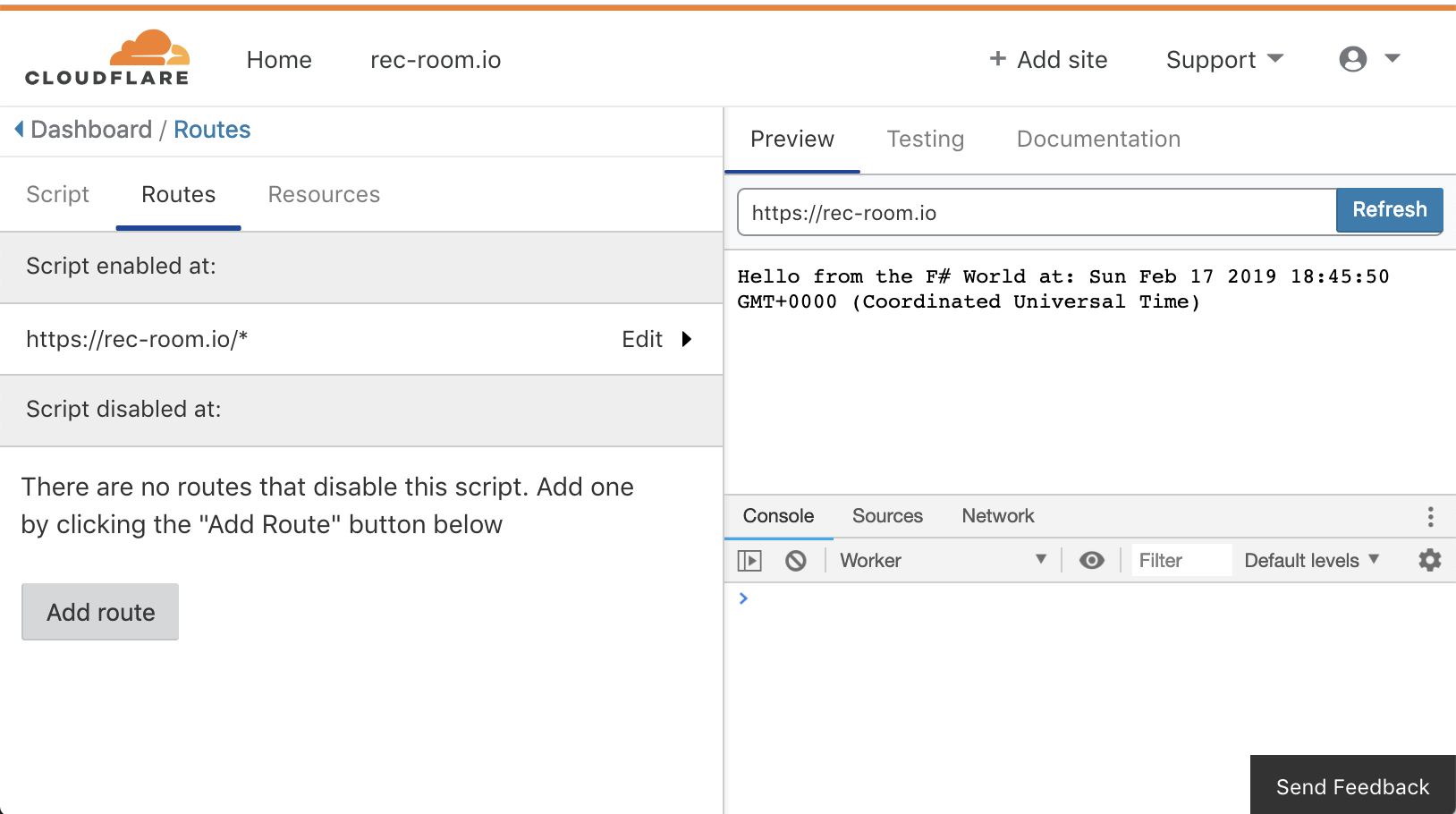Select the Console devtools tab
Viewport: 1456px width, 814px height.
[778, 516]
